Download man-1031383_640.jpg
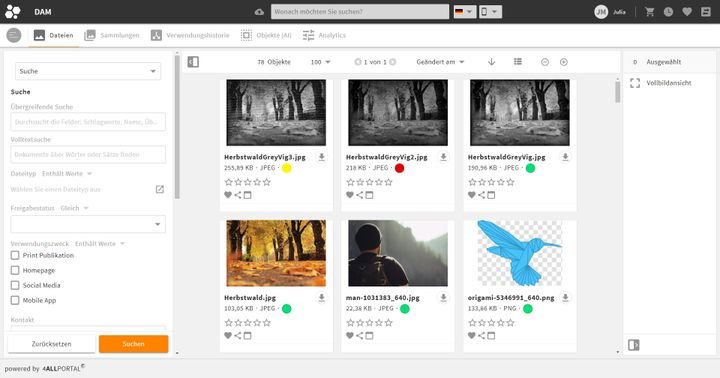This screenshot has height=378, width=720. pyautogui.click(x=443, y=298)
